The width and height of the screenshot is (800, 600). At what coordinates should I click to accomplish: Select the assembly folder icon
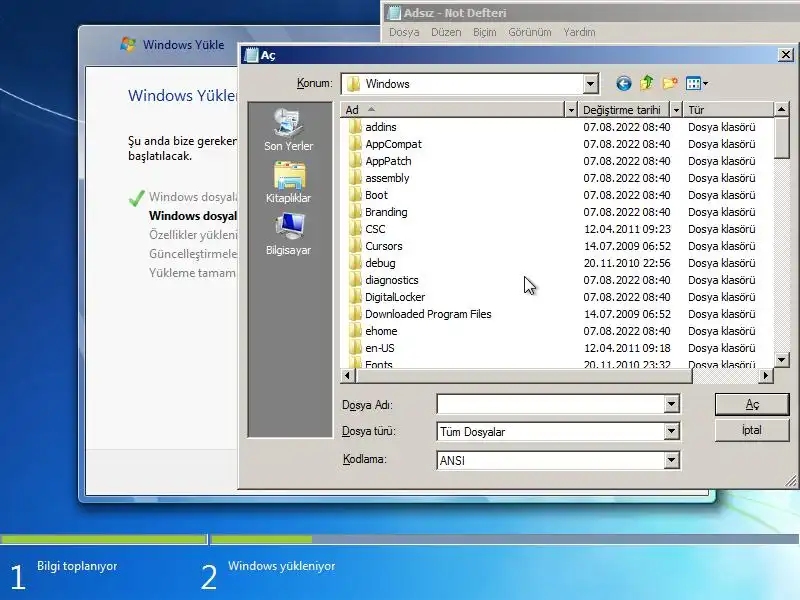[x=355, y=178]
